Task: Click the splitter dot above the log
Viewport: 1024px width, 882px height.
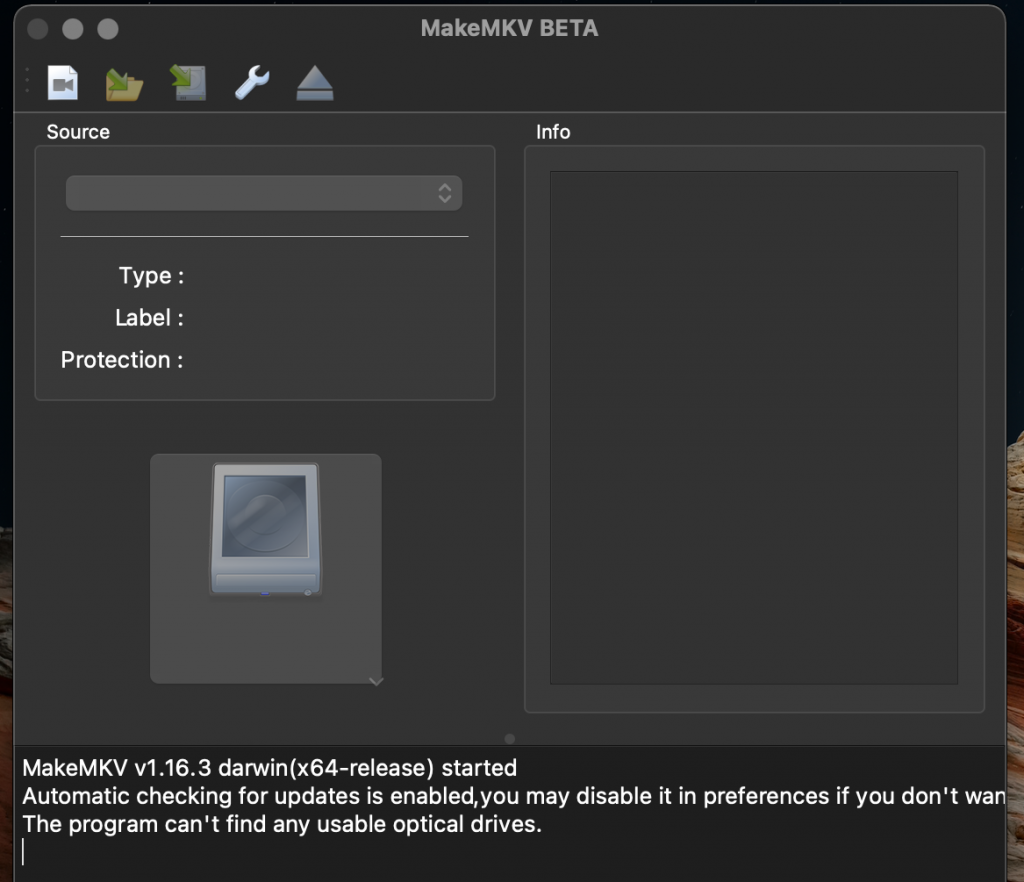Action: tap(510, 739)
